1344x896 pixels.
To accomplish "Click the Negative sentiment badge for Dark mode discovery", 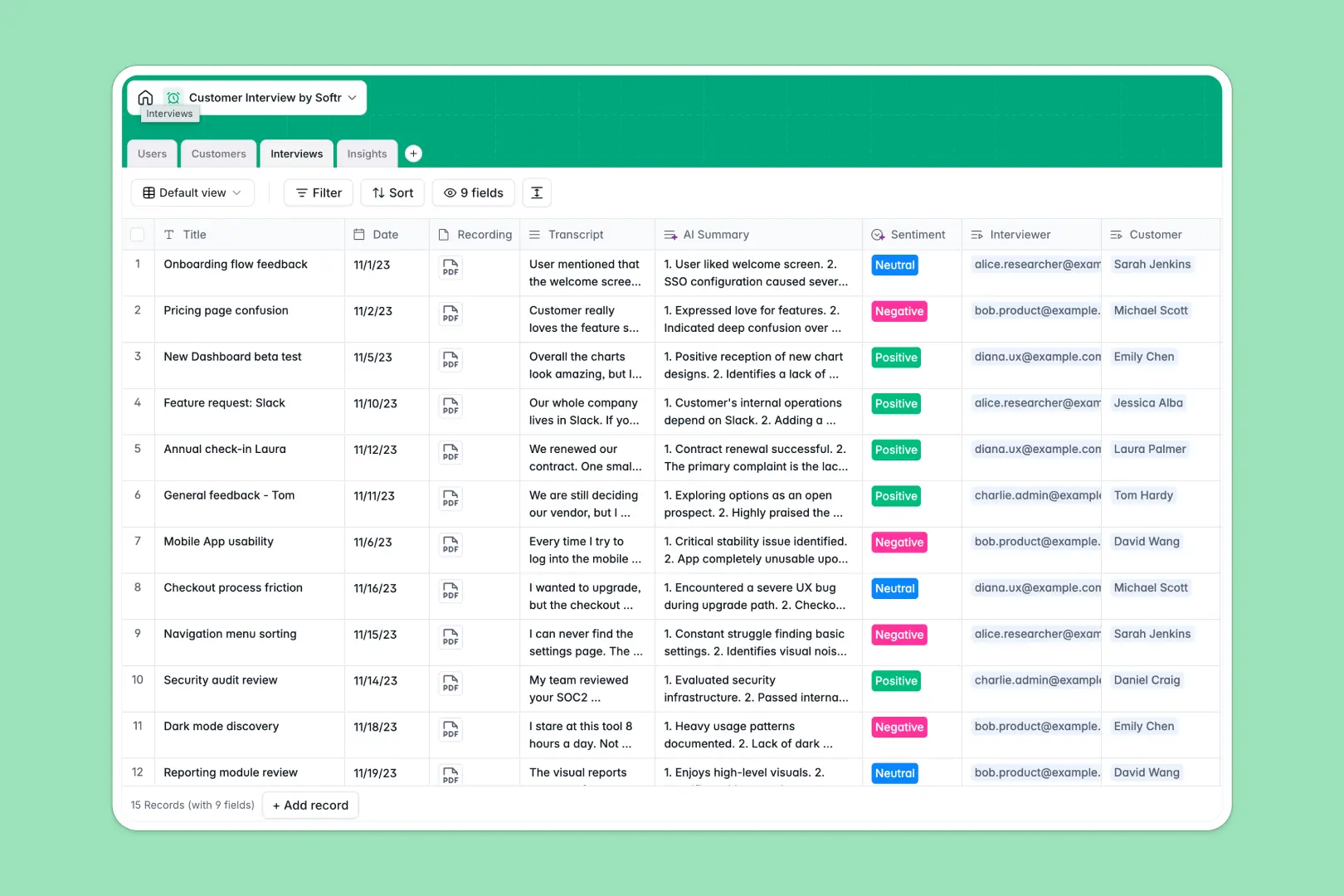I will (898, 727).
